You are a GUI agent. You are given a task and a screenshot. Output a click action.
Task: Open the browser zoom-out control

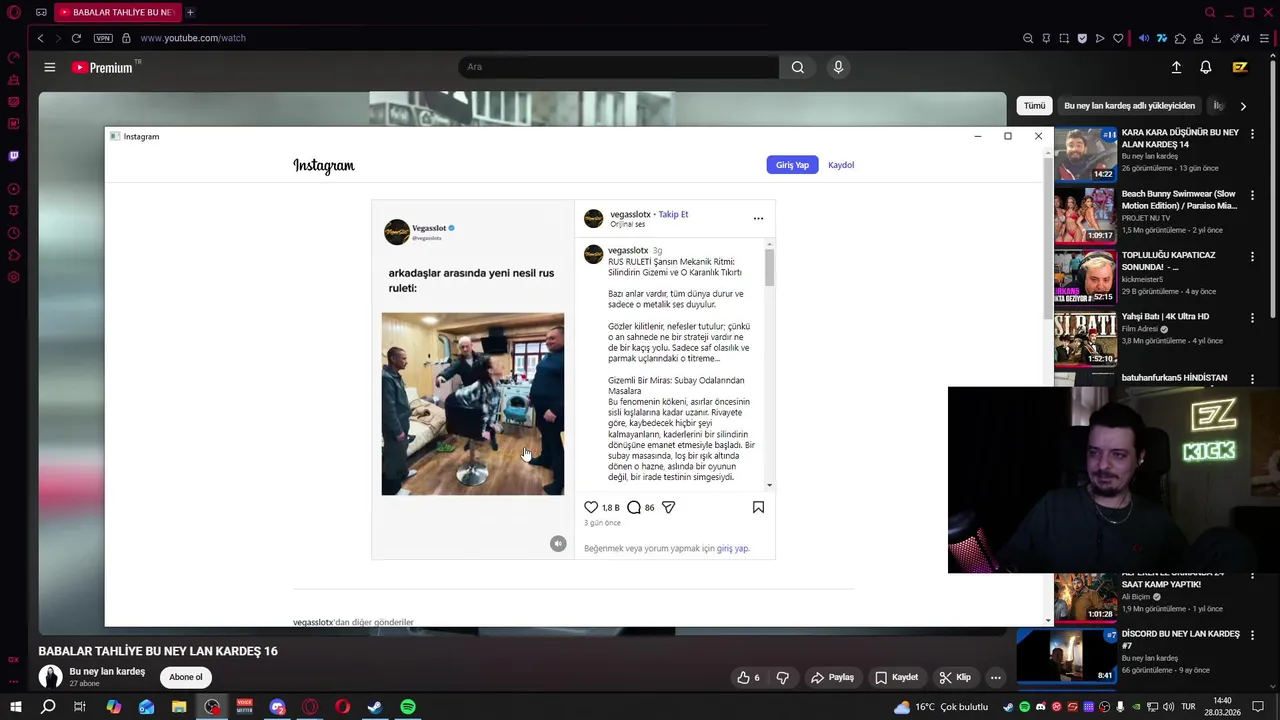[x=1028, y=38]
